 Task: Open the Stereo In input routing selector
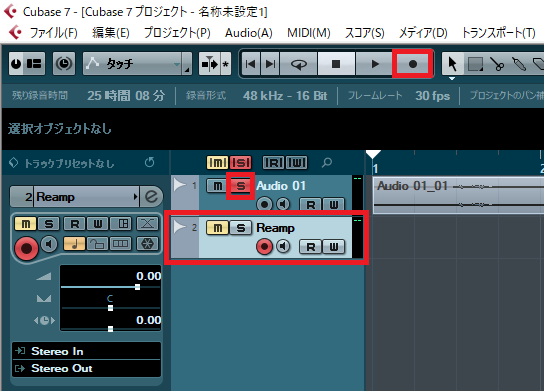[x=87, y=351]
